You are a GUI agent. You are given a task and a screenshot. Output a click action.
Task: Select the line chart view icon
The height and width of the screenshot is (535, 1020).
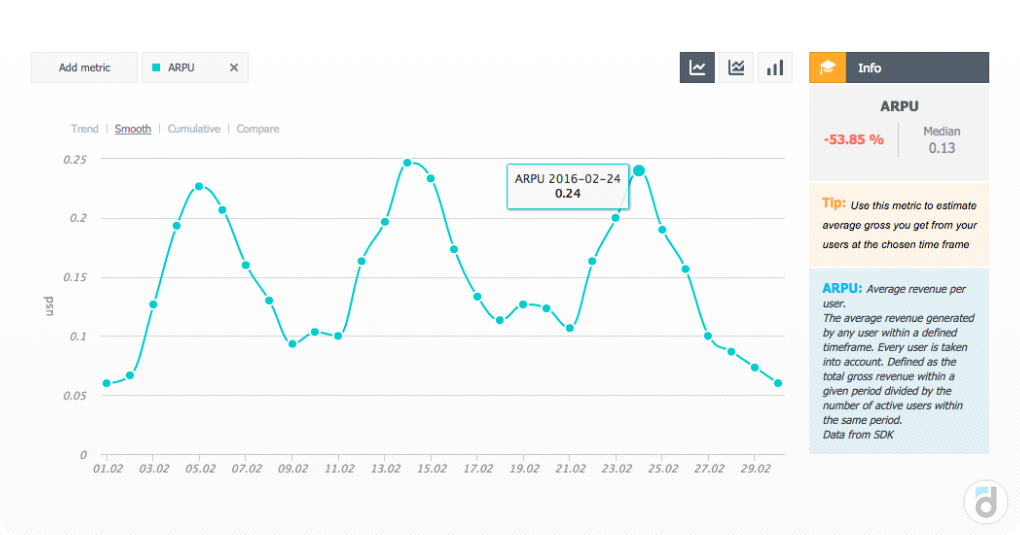point(697,68)
